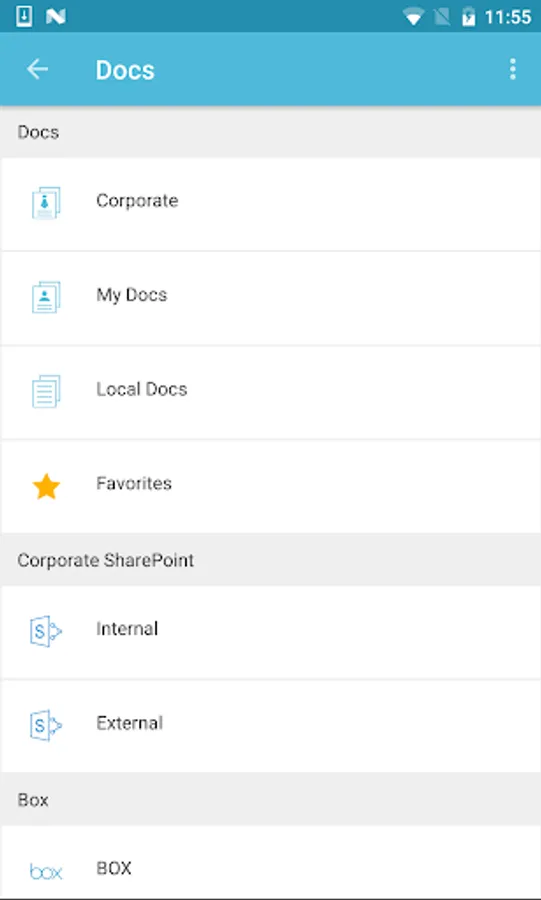Select the Local Docs row
The image size is (541, 900).
click(x=270, y=392)
